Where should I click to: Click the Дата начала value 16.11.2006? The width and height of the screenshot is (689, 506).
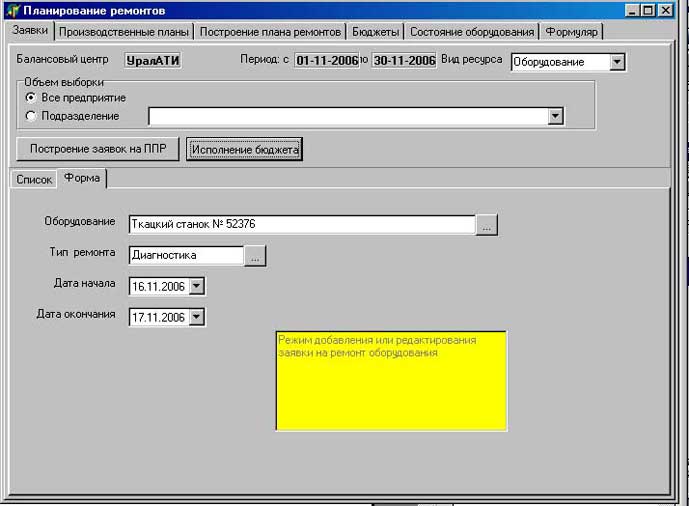(x=159, y=286)
